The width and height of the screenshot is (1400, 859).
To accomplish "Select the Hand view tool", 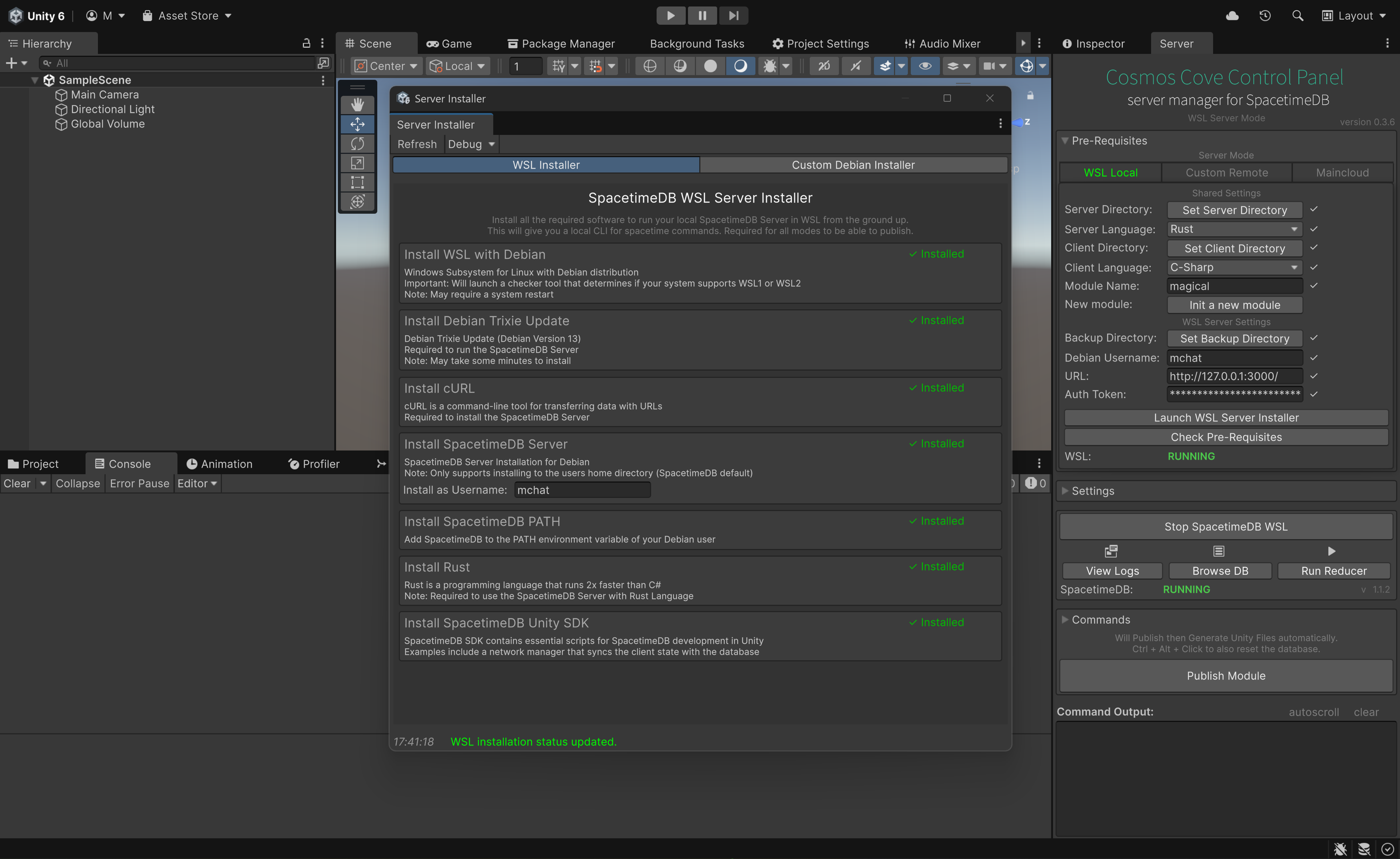I will click(357, 105).
